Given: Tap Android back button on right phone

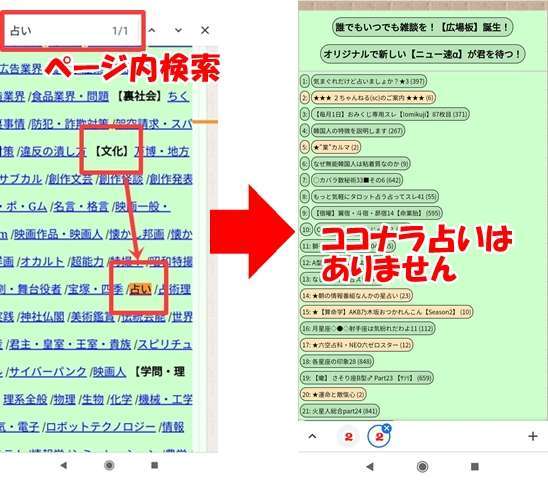Looking at the screenshot, I should [x=370, y=466].
